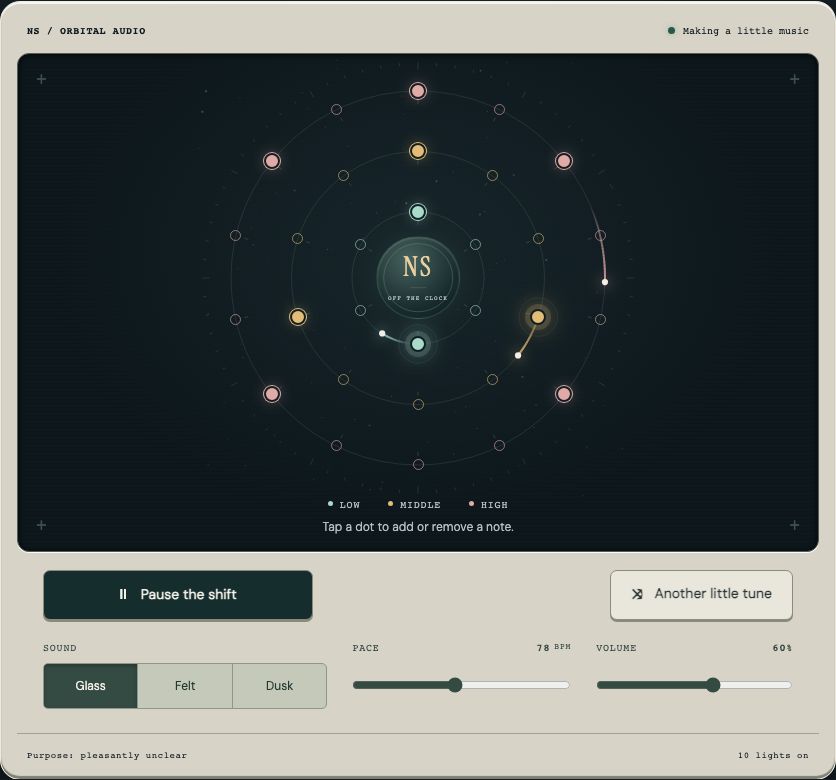Add note at outer ring's far-left lower empty dot
The height and width of the screenshot is (780, 836).
coord(235,320)
